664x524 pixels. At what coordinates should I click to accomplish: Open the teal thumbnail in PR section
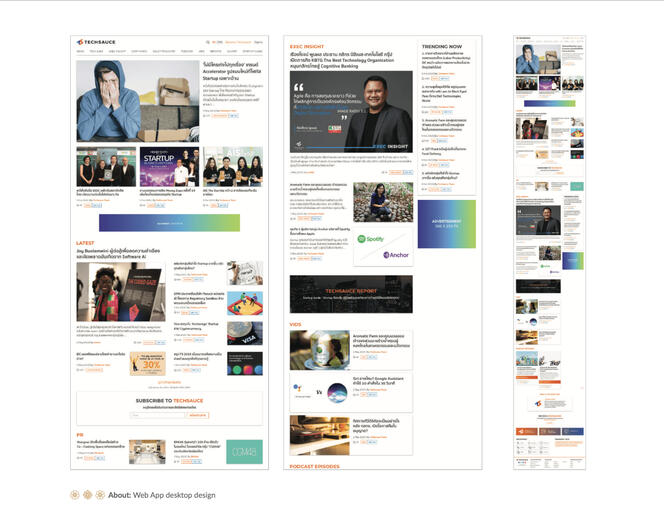pos(244,452)
